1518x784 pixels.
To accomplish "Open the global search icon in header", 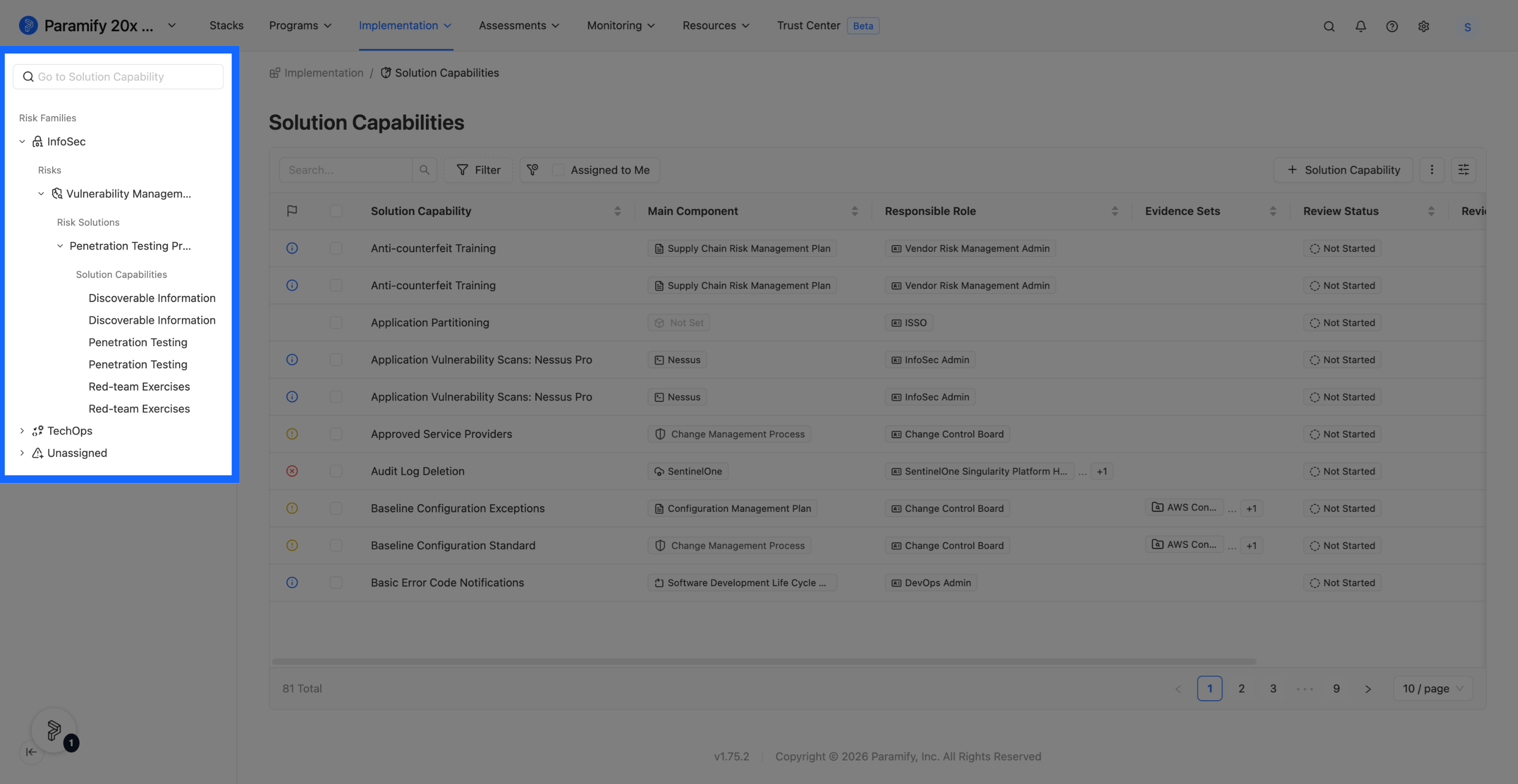I will tap(1329, 26).
